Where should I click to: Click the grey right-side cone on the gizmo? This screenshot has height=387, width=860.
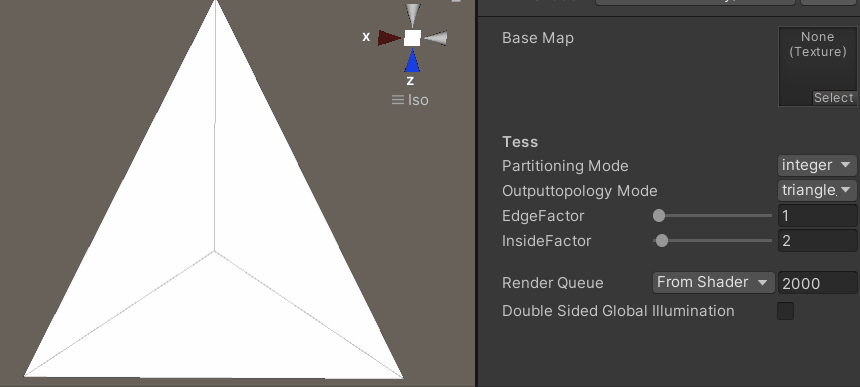[435, 38]
